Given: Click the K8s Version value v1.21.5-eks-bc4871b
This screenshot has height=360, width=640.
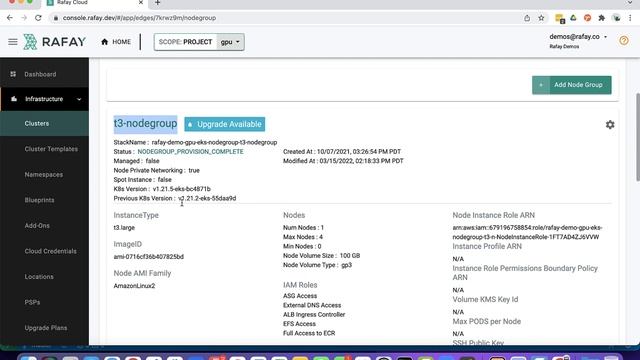Looking at the screenshot, I should [182, 189].
